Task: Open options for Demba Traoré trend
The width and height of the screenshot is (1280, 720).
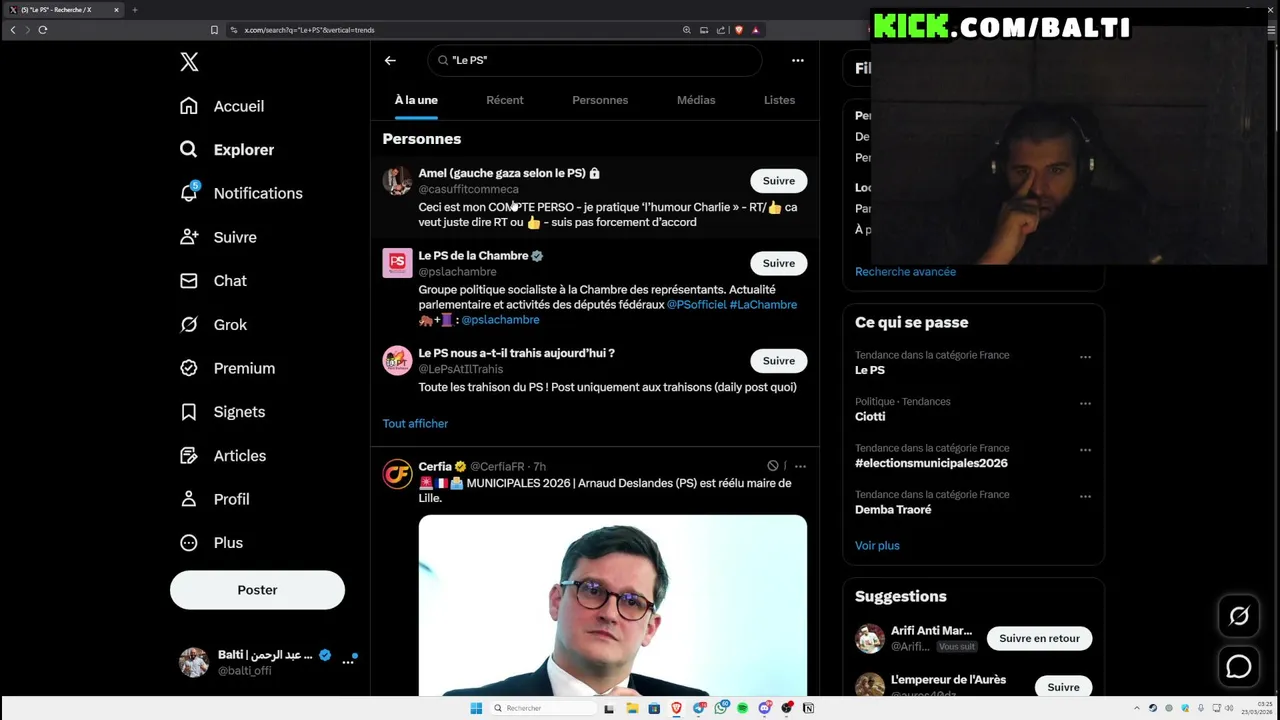Action: [1085, 497]
